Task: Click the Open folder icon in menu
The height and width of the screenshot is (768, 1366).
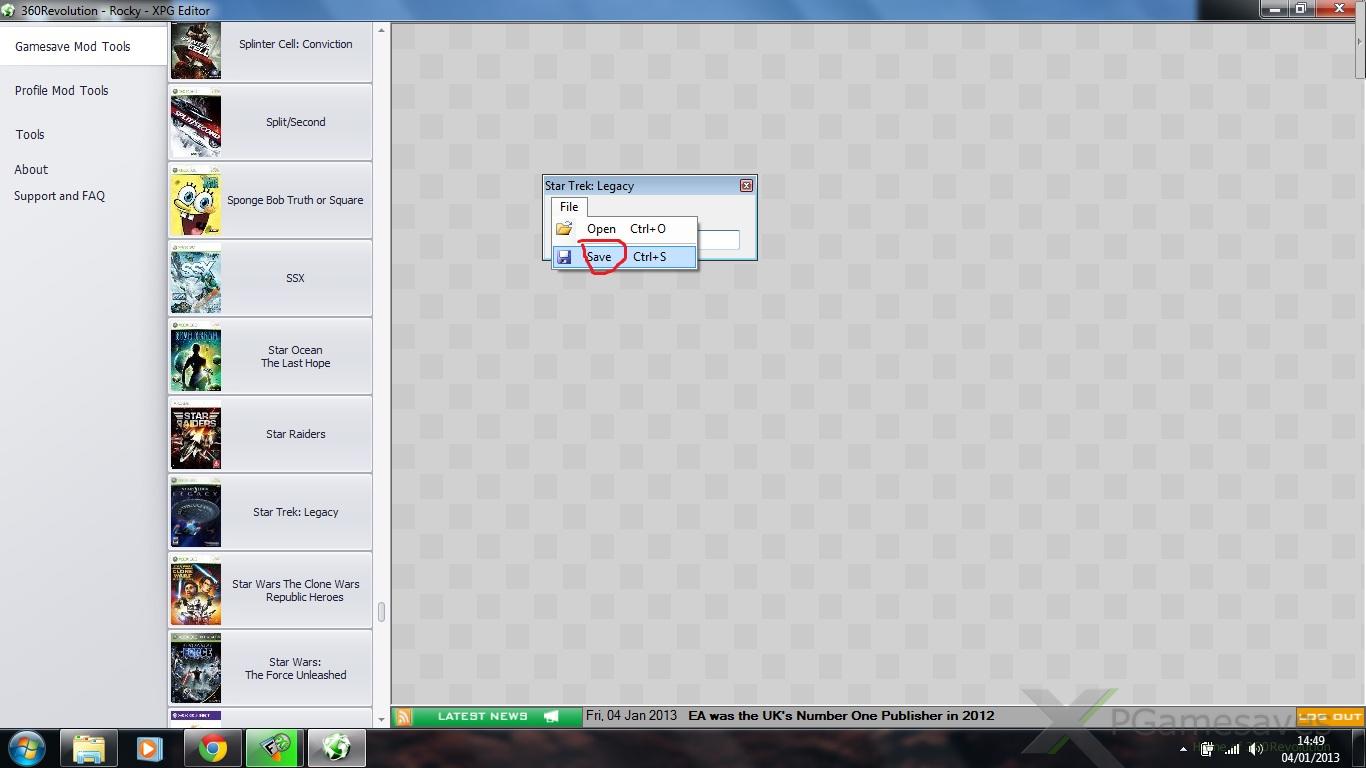Action: pos(564,229)
